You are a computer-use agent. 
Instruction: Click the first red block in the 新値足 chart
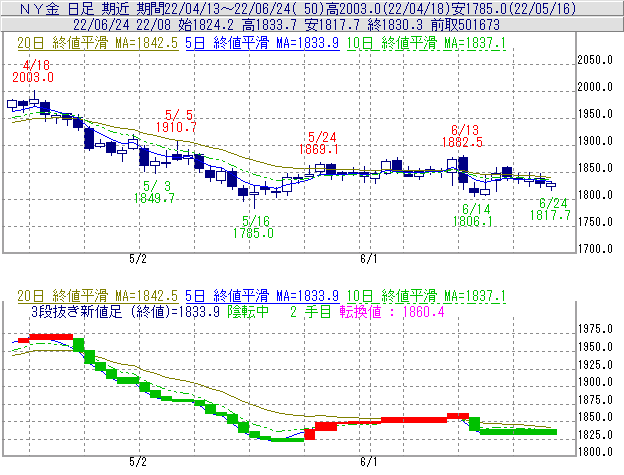[24, 340]
